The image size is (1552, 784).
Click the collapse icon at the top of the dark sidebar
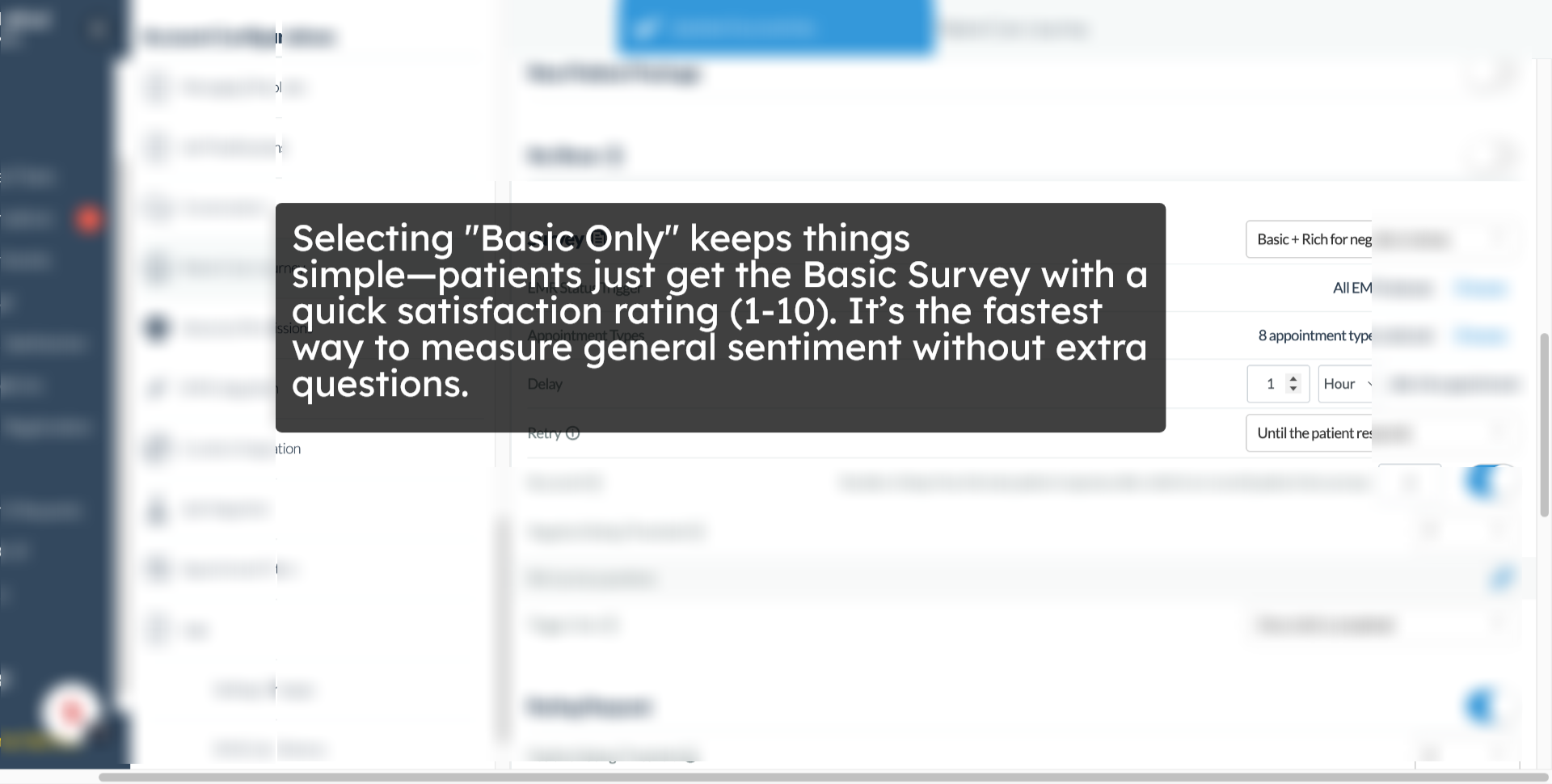coord(98,30)
